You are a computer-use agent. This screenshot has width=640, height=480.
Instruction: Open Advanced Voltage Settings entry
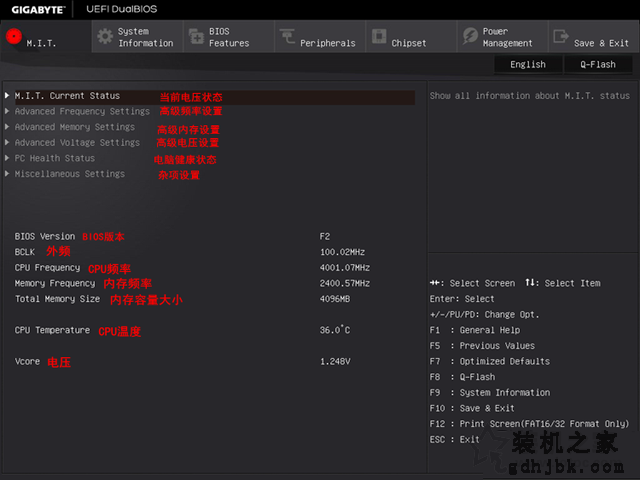click(x=77, y=143)
